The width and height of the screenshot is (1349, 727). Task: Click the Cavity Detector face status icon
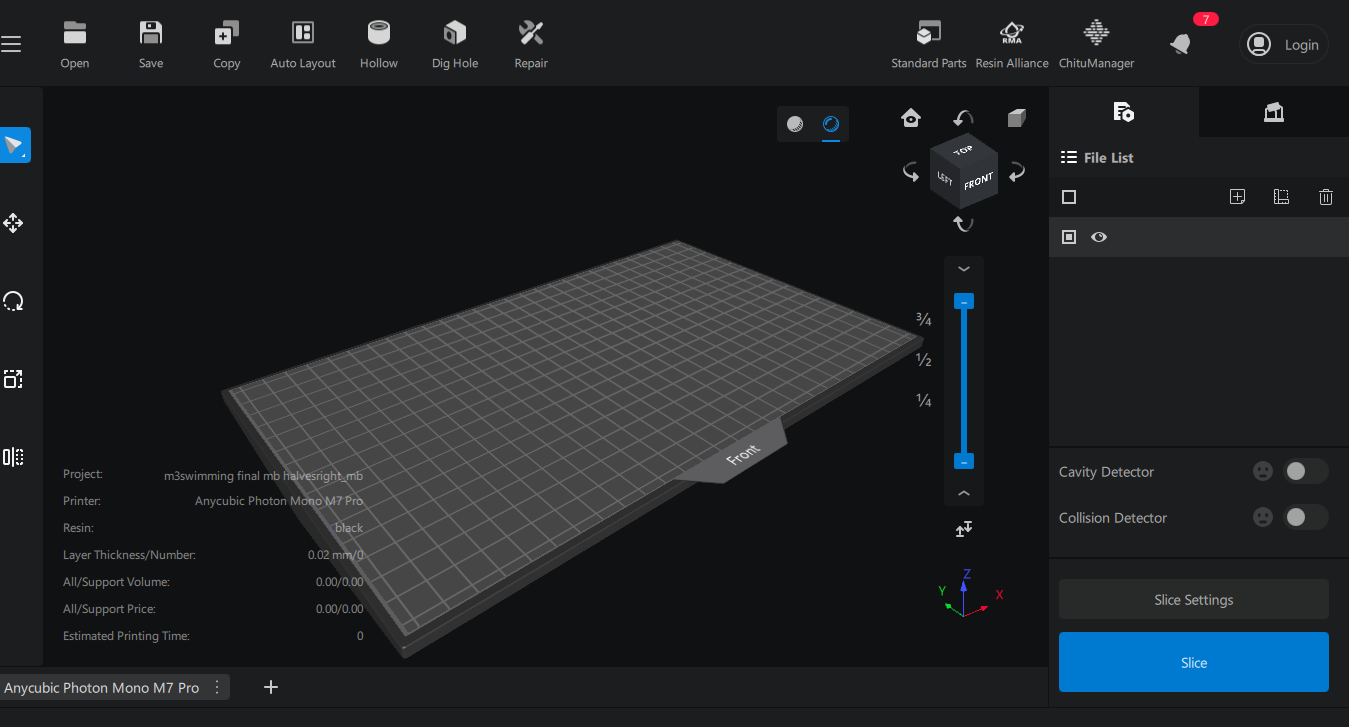pyautogui.click(x=1263, y=471)
